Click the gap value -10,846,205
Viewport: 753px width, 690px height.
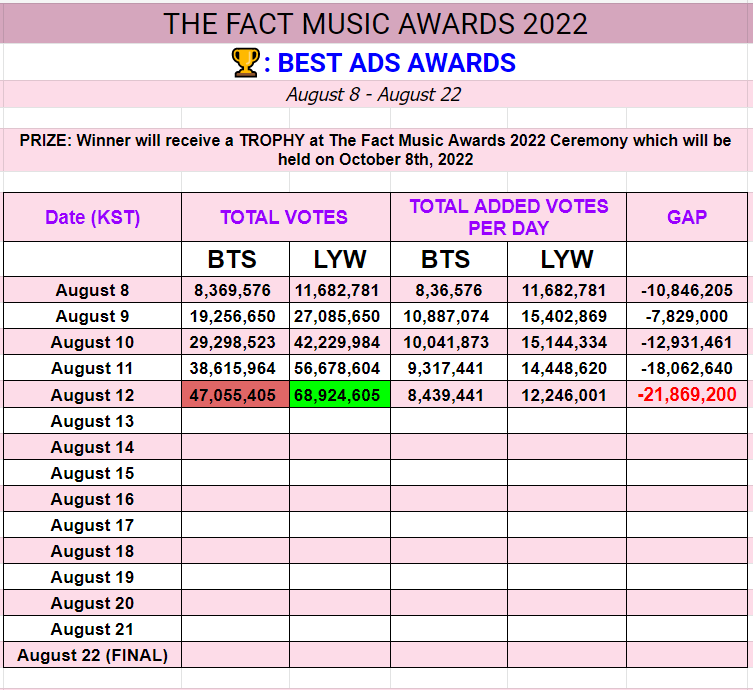tap(687, 290)
